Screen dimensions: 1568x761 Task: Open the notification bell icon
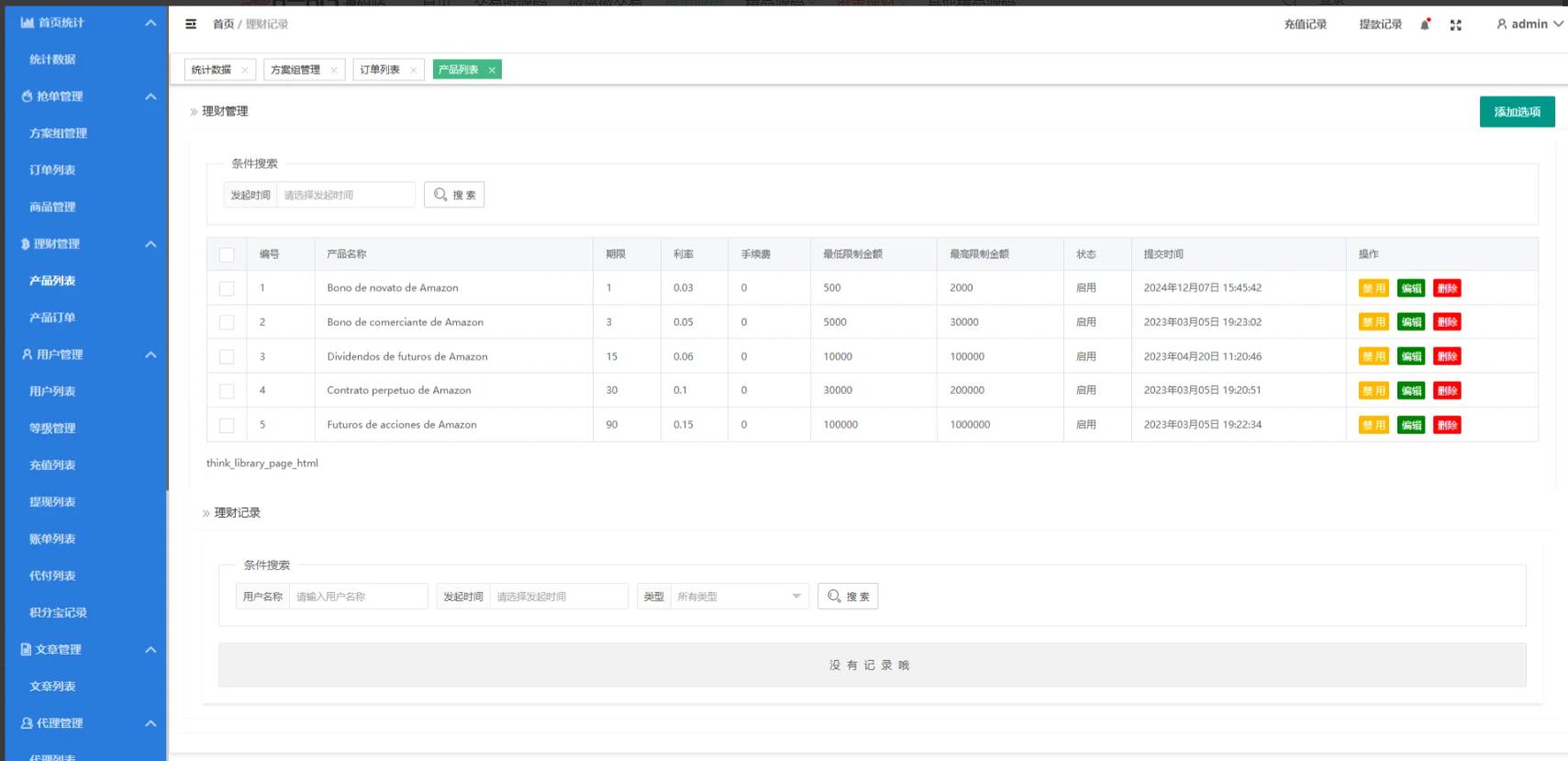(x=1425, y=25)
